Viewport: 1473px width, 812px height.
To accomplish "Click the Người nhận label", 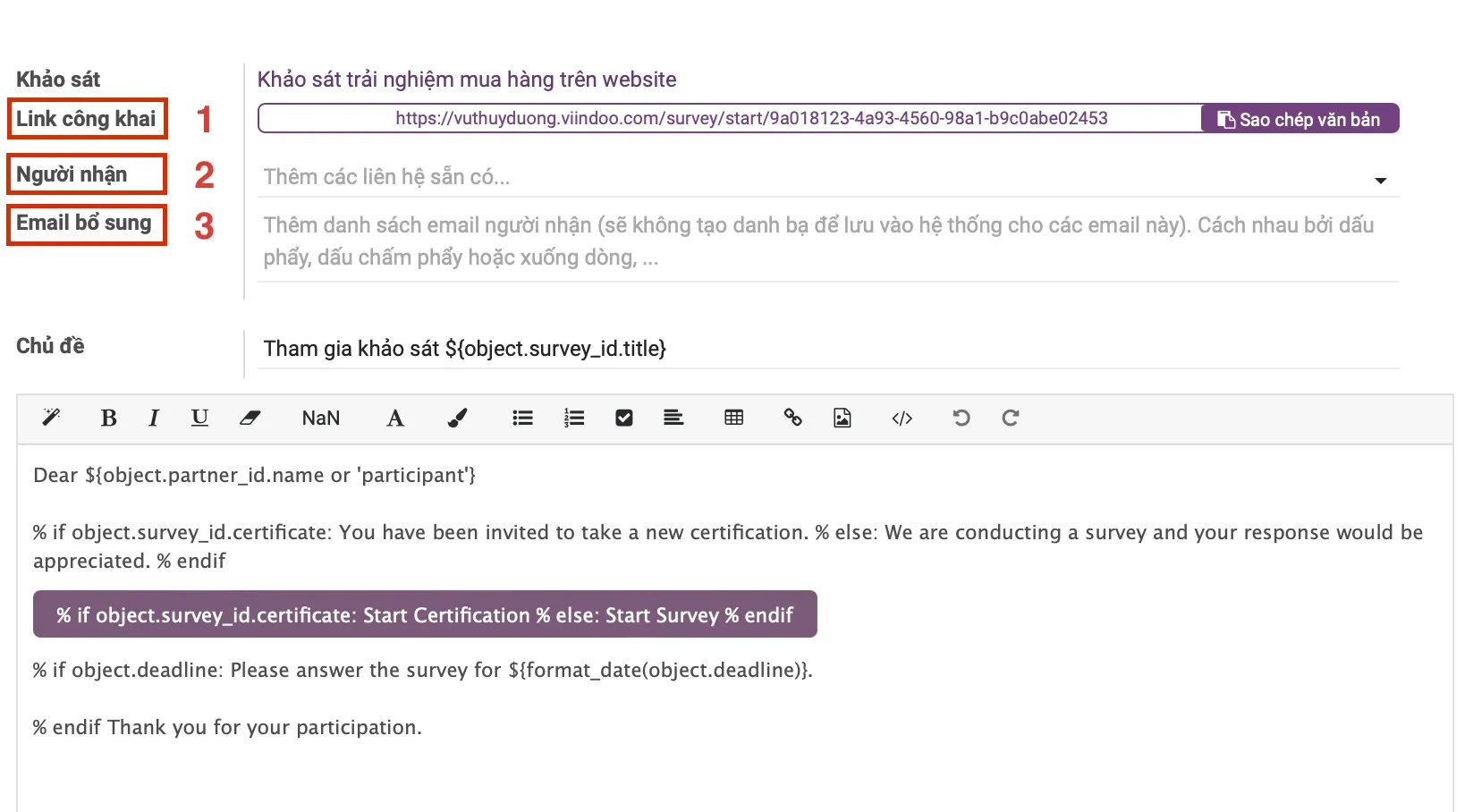I will (x=72, y=174).
